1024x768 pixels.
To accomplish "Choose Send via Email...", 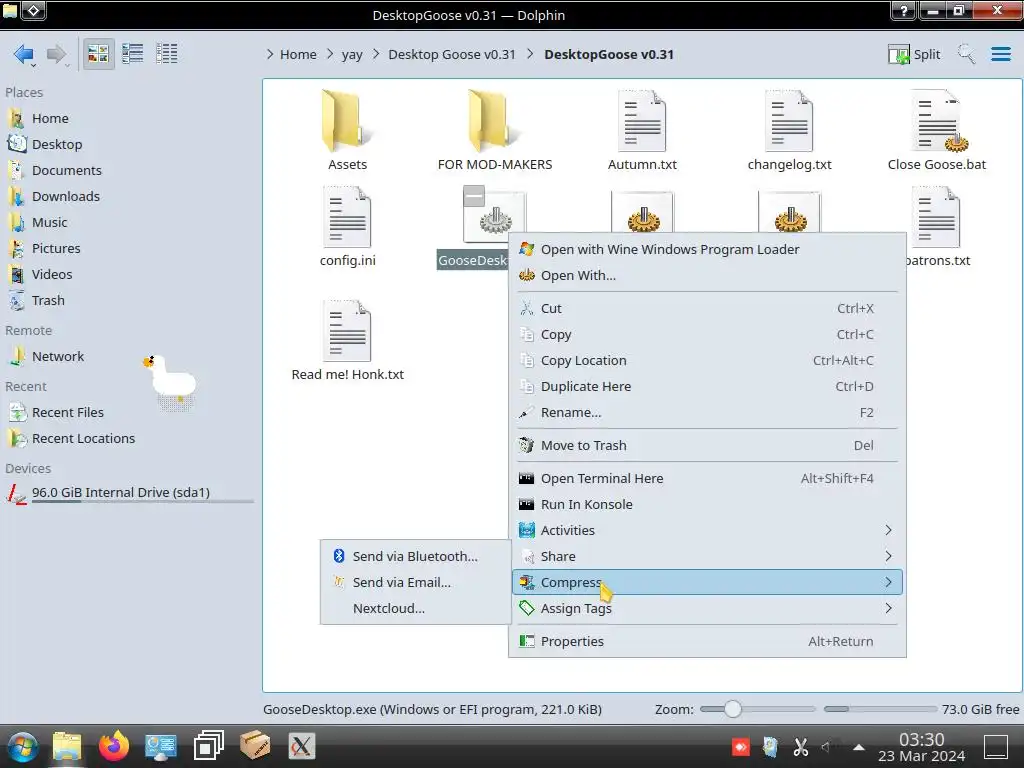I will [x=415, y=583].
